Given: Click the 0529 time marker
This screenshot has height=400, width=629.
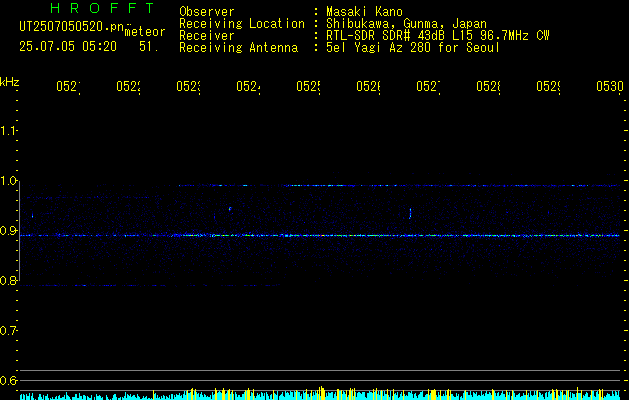Looking at the screenshot, I should [x=548, y=86].
